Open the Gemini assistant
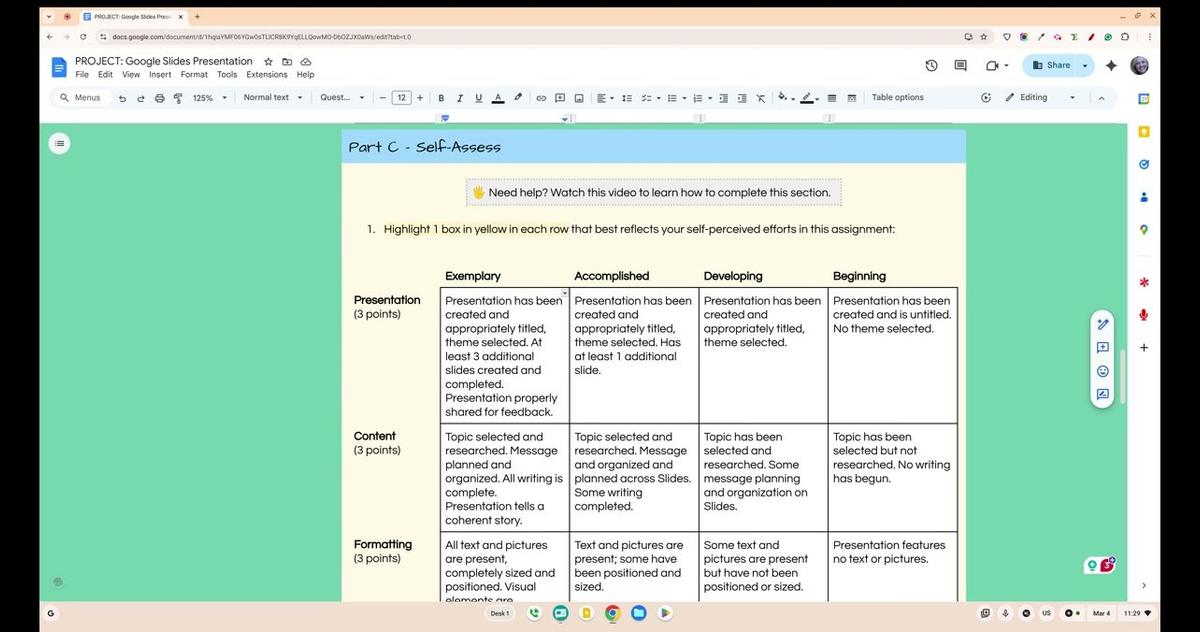 pos(1111,65)
